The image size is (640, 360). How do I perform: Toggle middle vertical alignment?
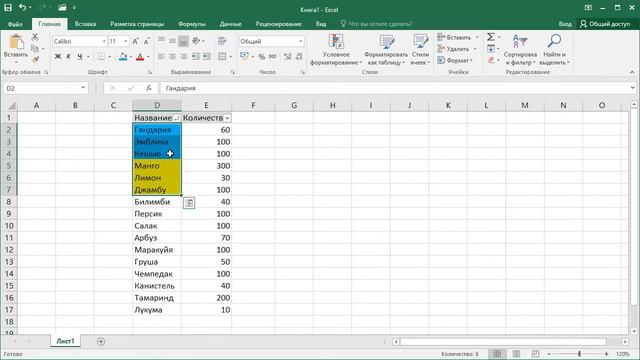pyautogui.click(x=173, y=40)
